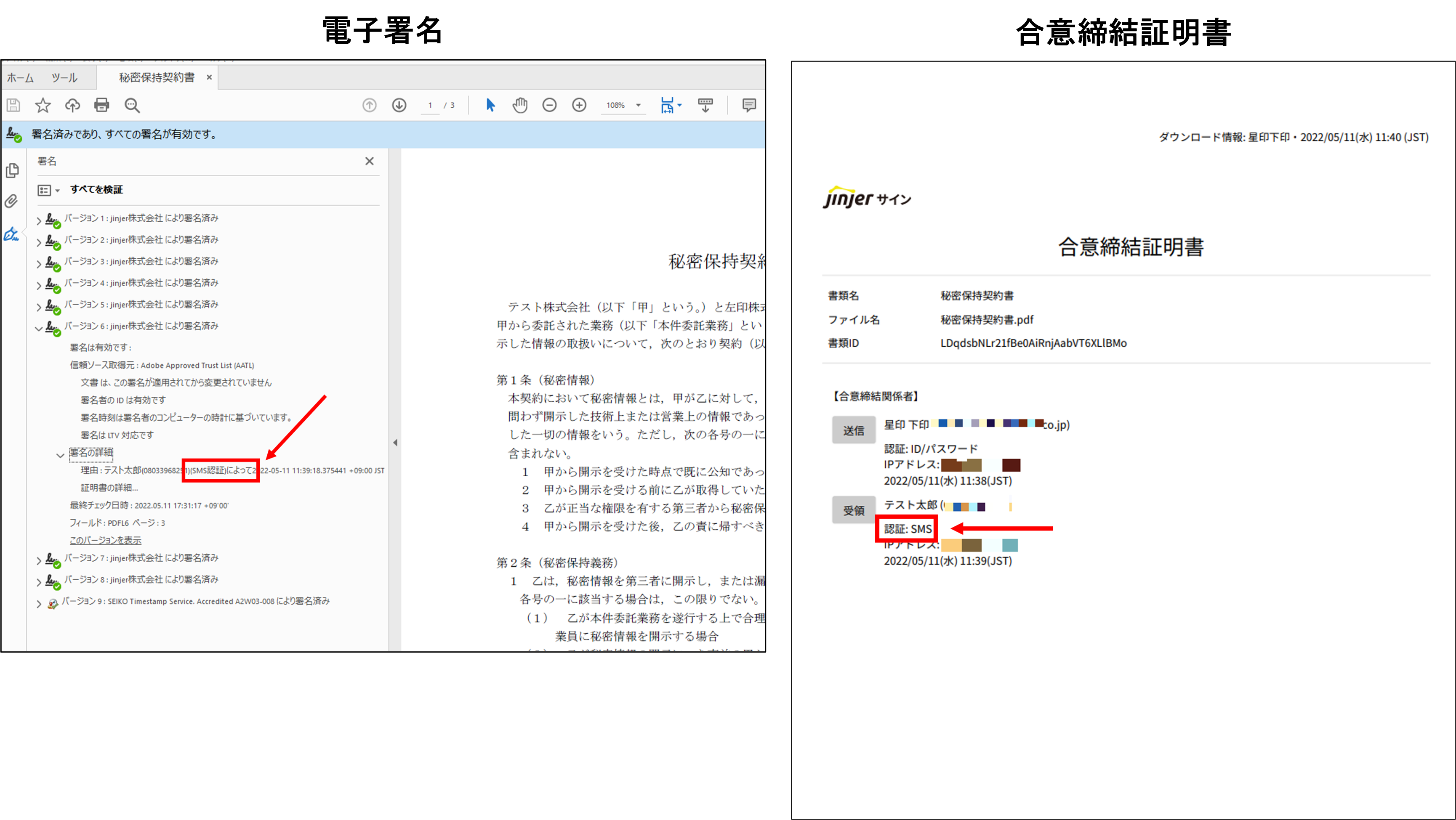The image size is (1456, 820).
Task: Click the signature status icon in the blue bar
Action: pos(13,135)
